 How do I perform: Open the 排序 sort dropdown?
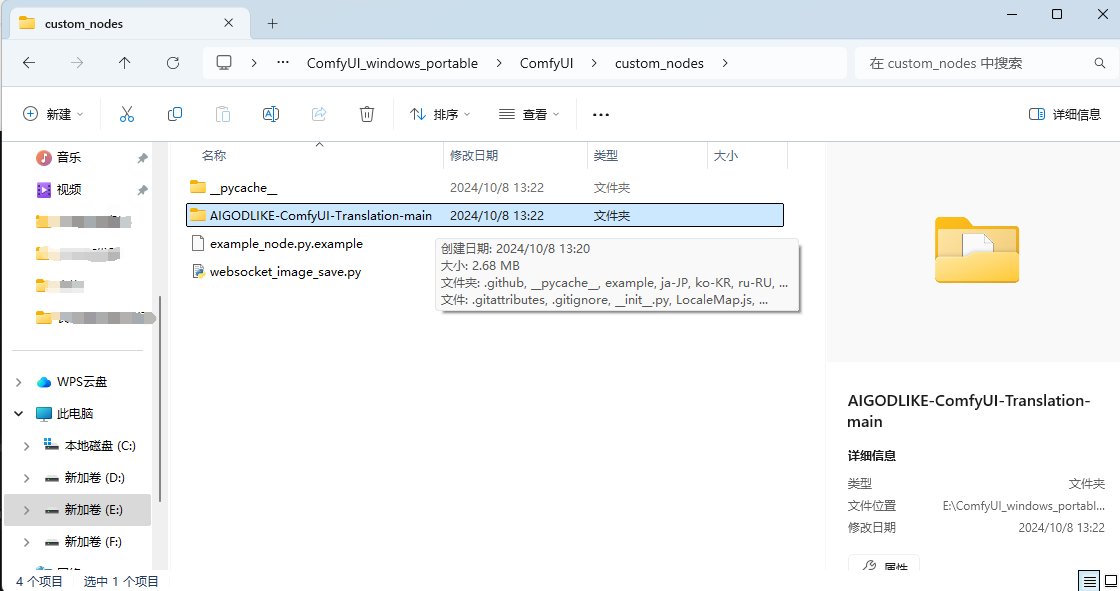pyautogui.click(x=440, y=113)
